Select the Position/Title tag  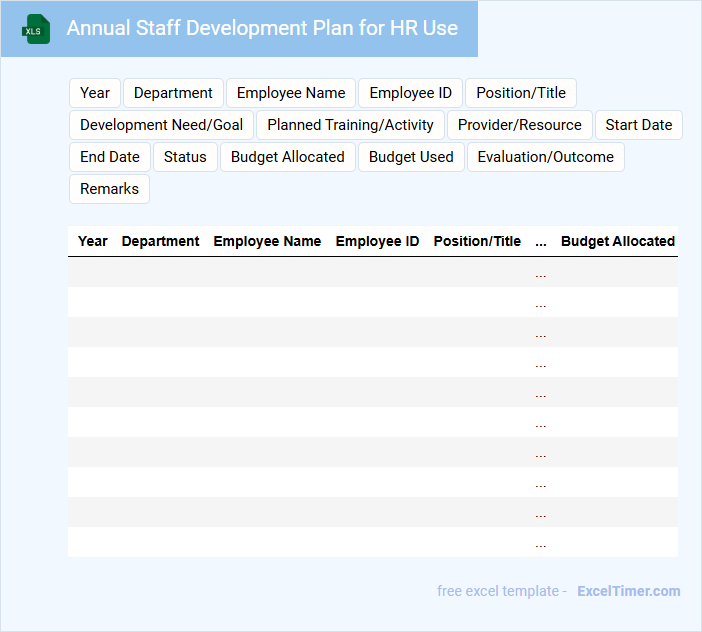[x=520, y=93]
